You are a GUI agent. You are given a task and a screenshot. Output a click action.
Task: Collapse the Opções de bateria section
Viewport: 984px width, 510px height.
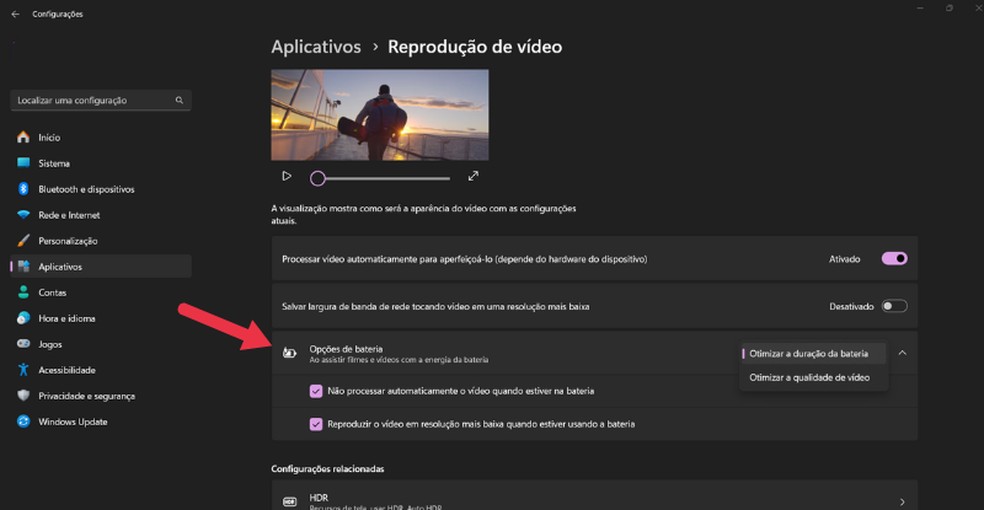[902, 353]
